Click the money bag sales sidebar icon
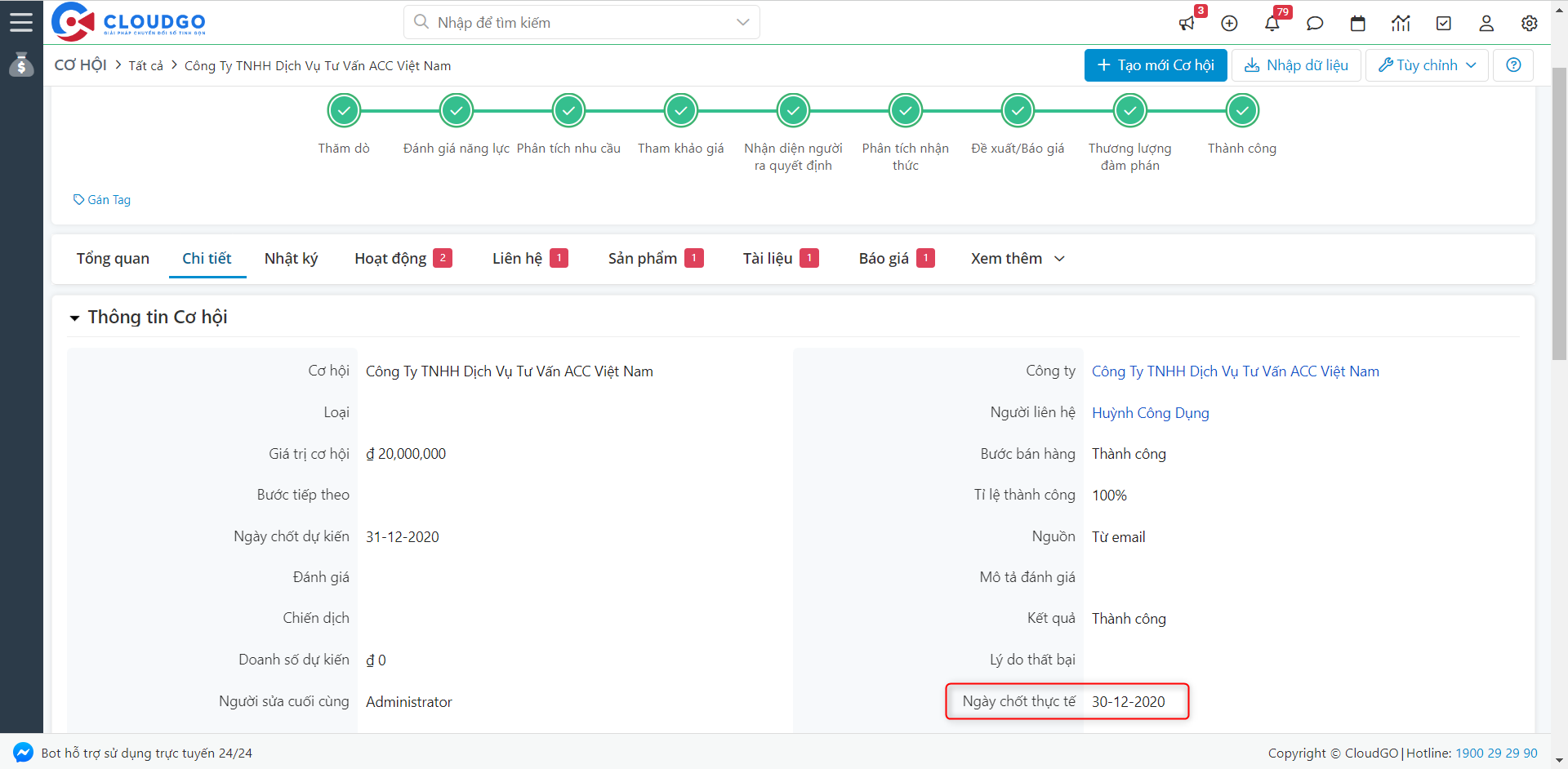 tap(21, 64)
